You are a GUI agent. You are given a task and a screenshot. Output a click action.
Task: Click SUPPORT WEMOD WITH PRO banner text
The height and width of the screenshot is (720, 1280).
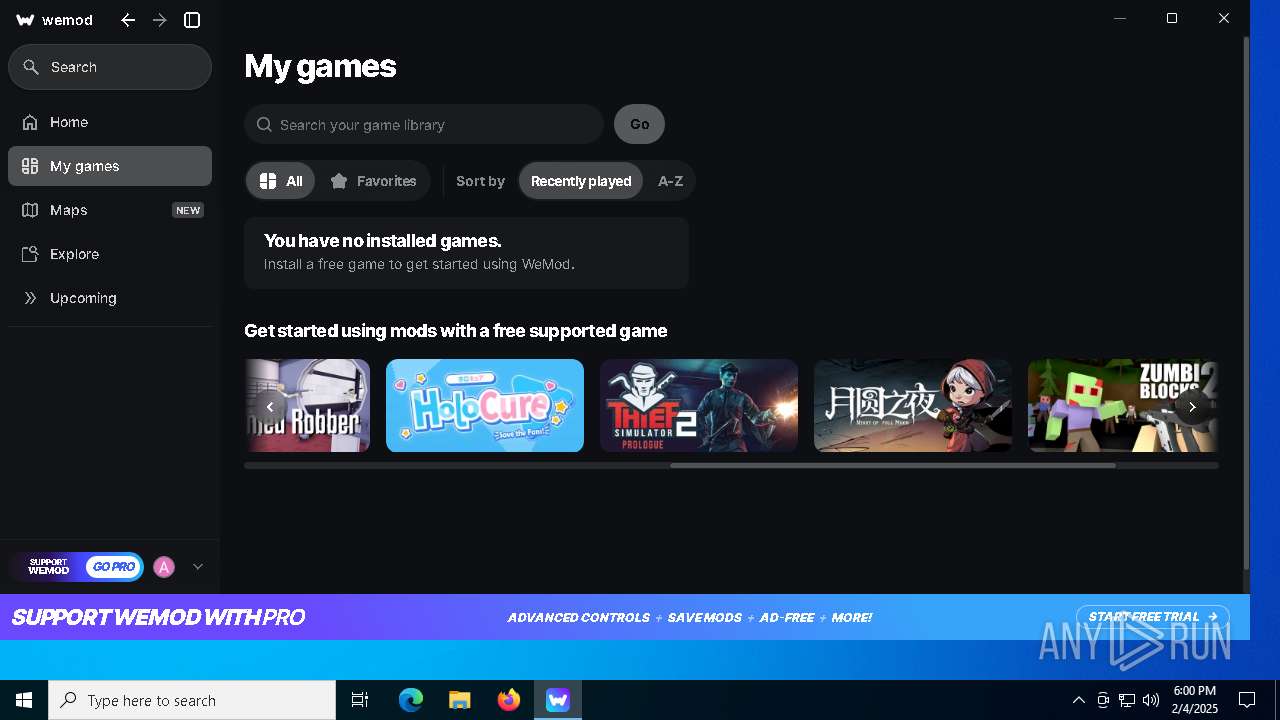pos(158,618)
